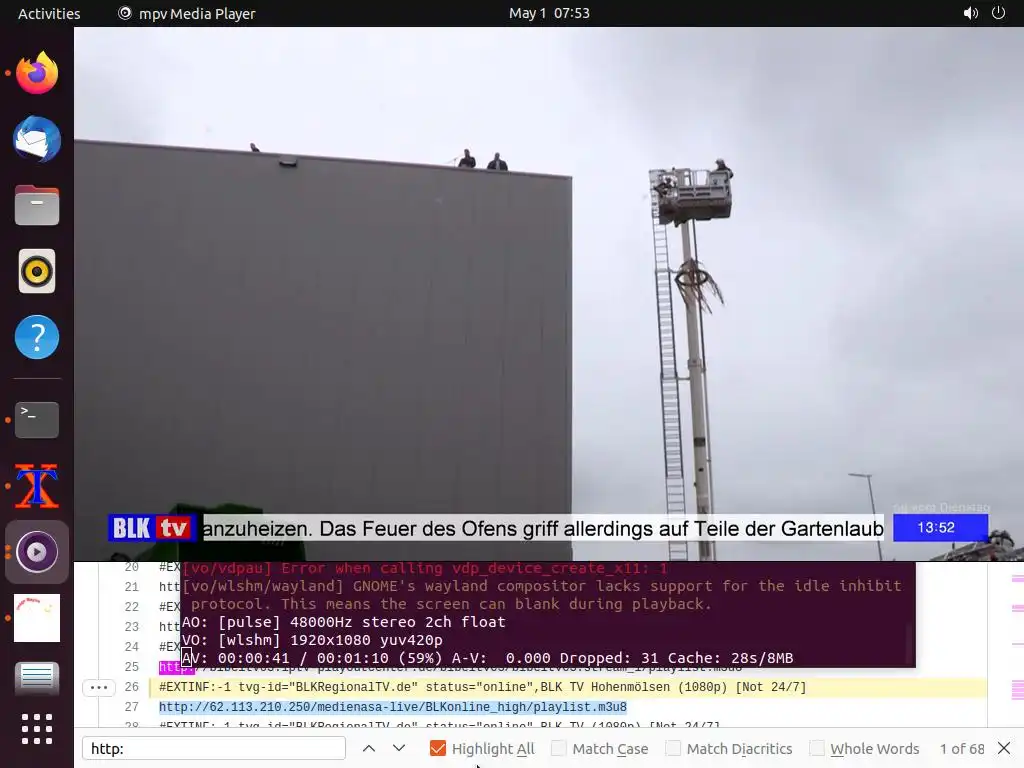The image size is (1024, 768).
Task: Open the Activities overview
Action: (49, 13)
